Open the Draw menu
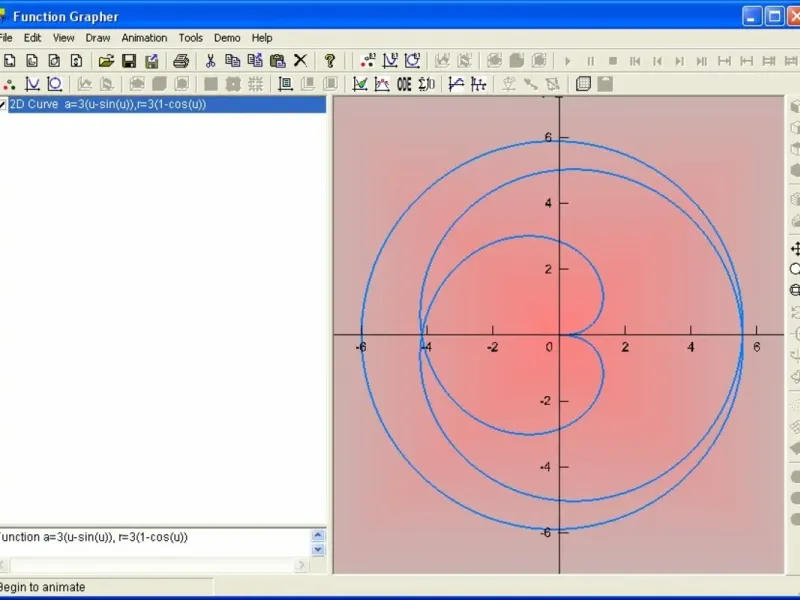 98,38
